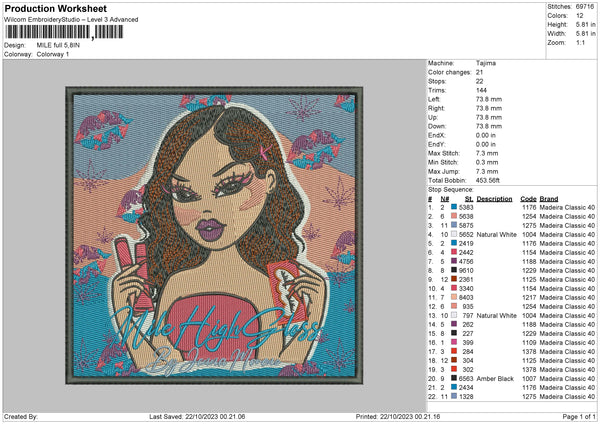Click the brown swatch beside stitch count 2361
The width and height of the screenshot is (600, 424).
[x=454, y=279]
